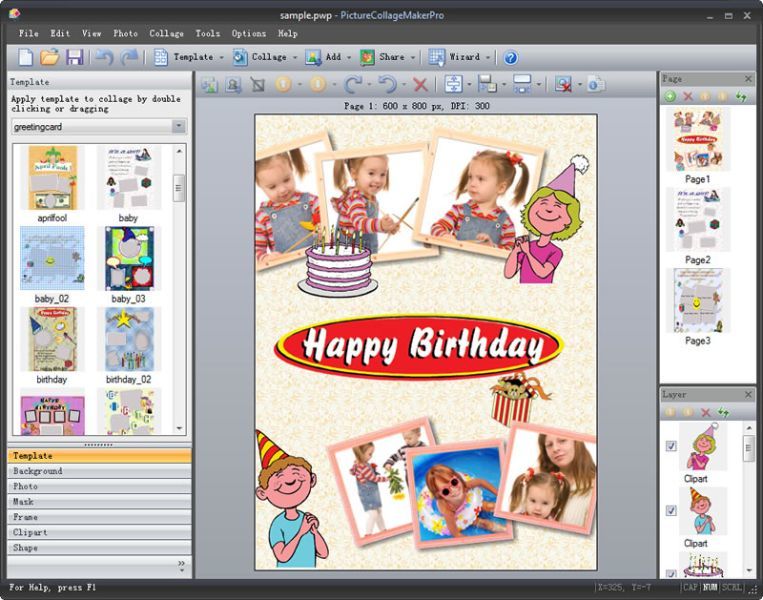Create a new blank collage file
Screen dimensions: 763x600
[x=25, y=57]
